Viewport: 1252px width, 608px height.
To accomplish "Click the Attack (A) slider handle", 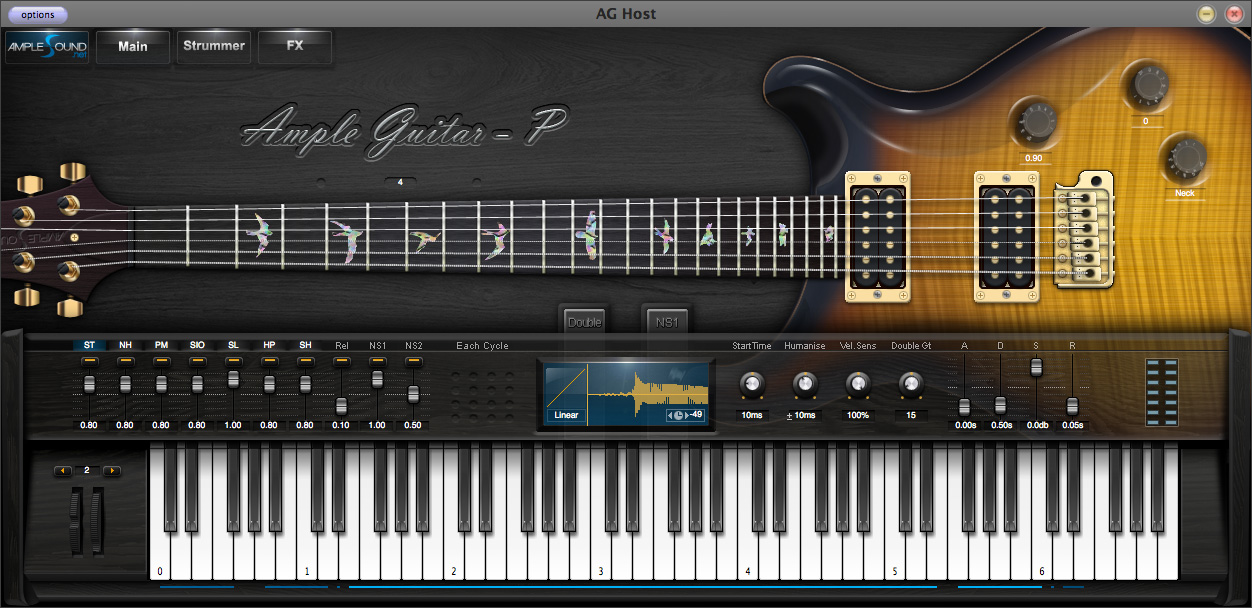I will (965, 407).
